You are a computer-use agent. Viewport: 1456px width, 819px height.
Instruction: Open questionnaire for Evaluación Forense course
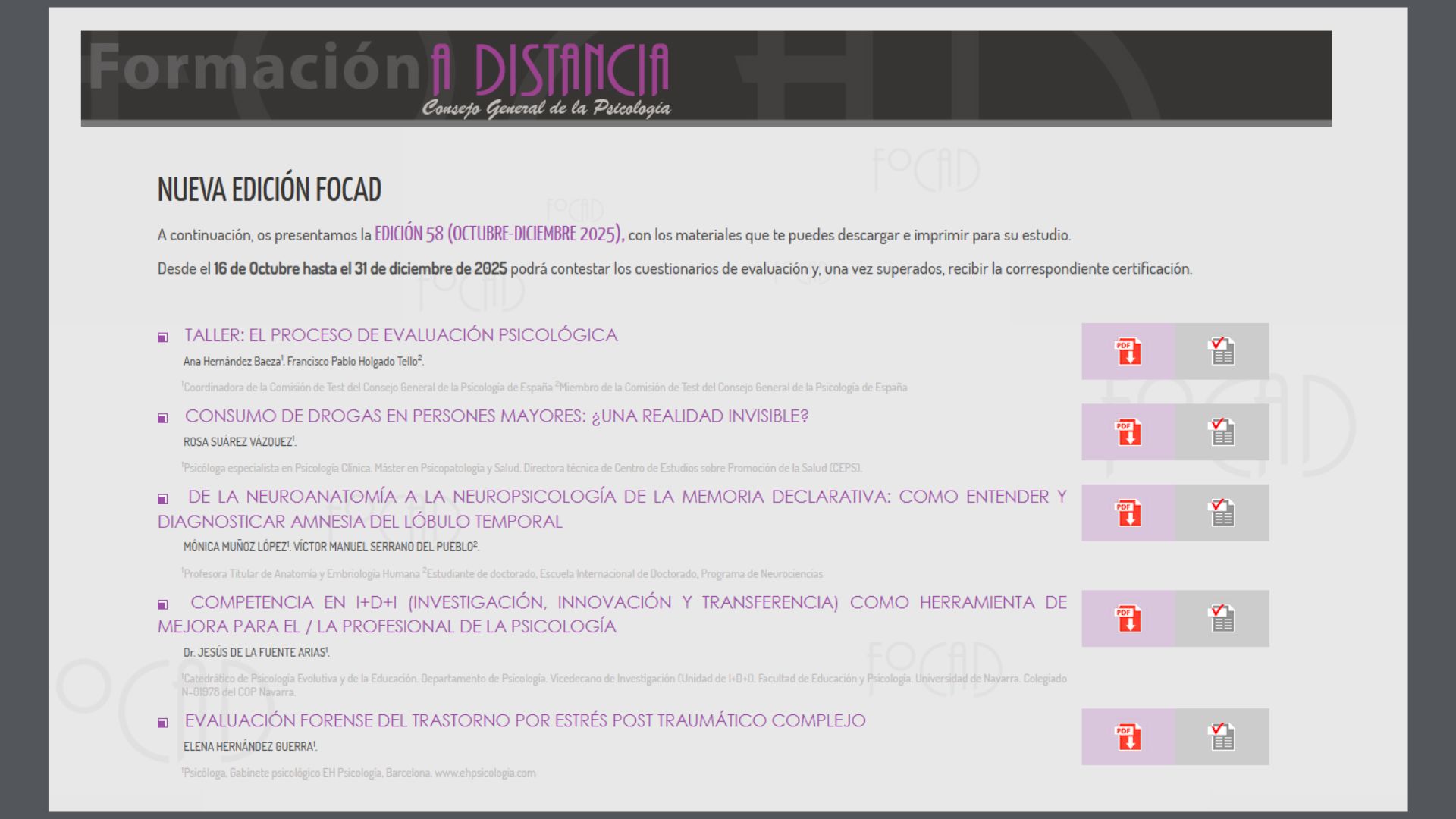(x=1222, y=737)
